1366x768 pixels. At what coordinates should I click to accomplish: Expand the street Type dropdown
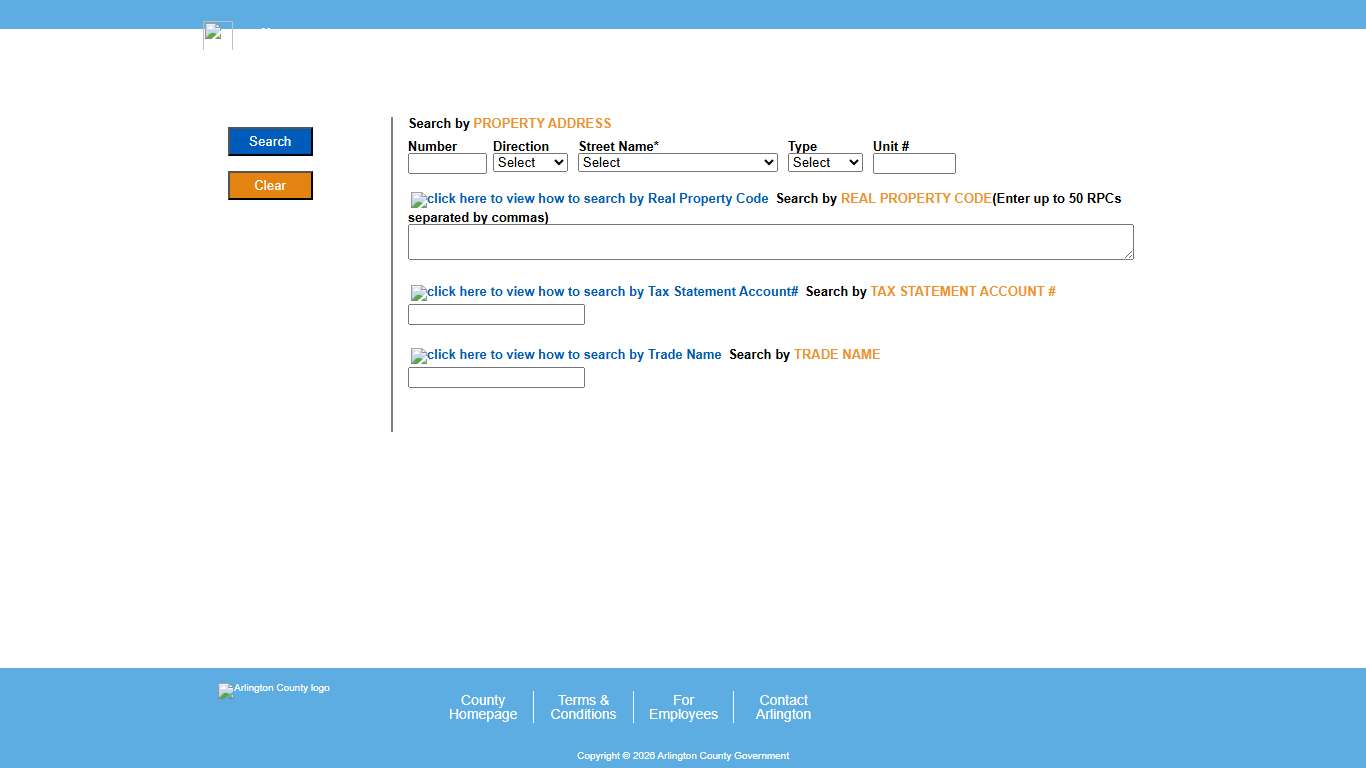(825, 163)
